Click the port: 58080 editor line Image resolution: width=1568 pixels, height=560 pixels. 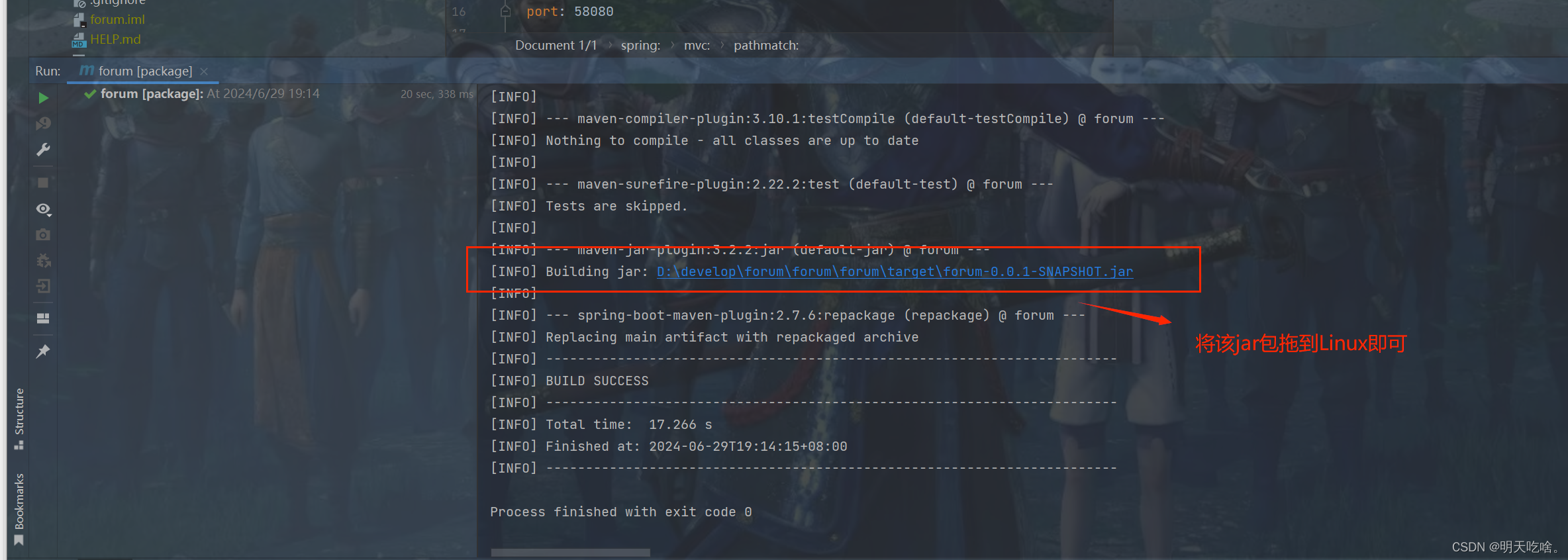[x=569, y=11]
